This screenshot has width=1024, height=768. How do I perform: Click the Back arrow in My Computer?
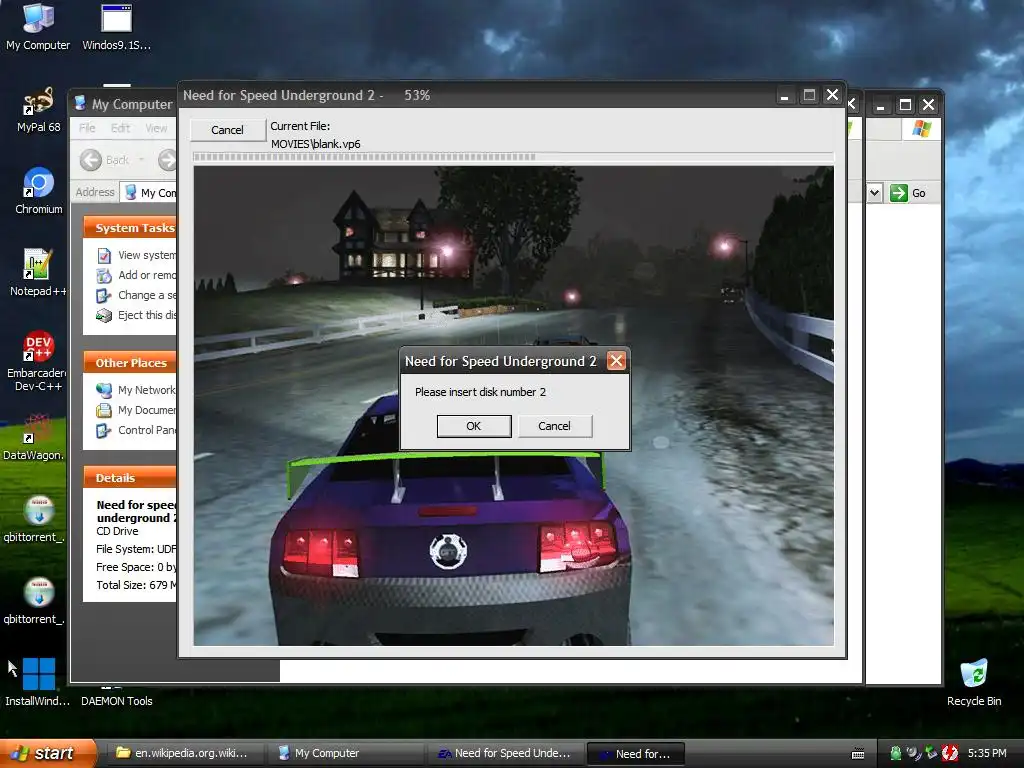[x=91, y=160]
